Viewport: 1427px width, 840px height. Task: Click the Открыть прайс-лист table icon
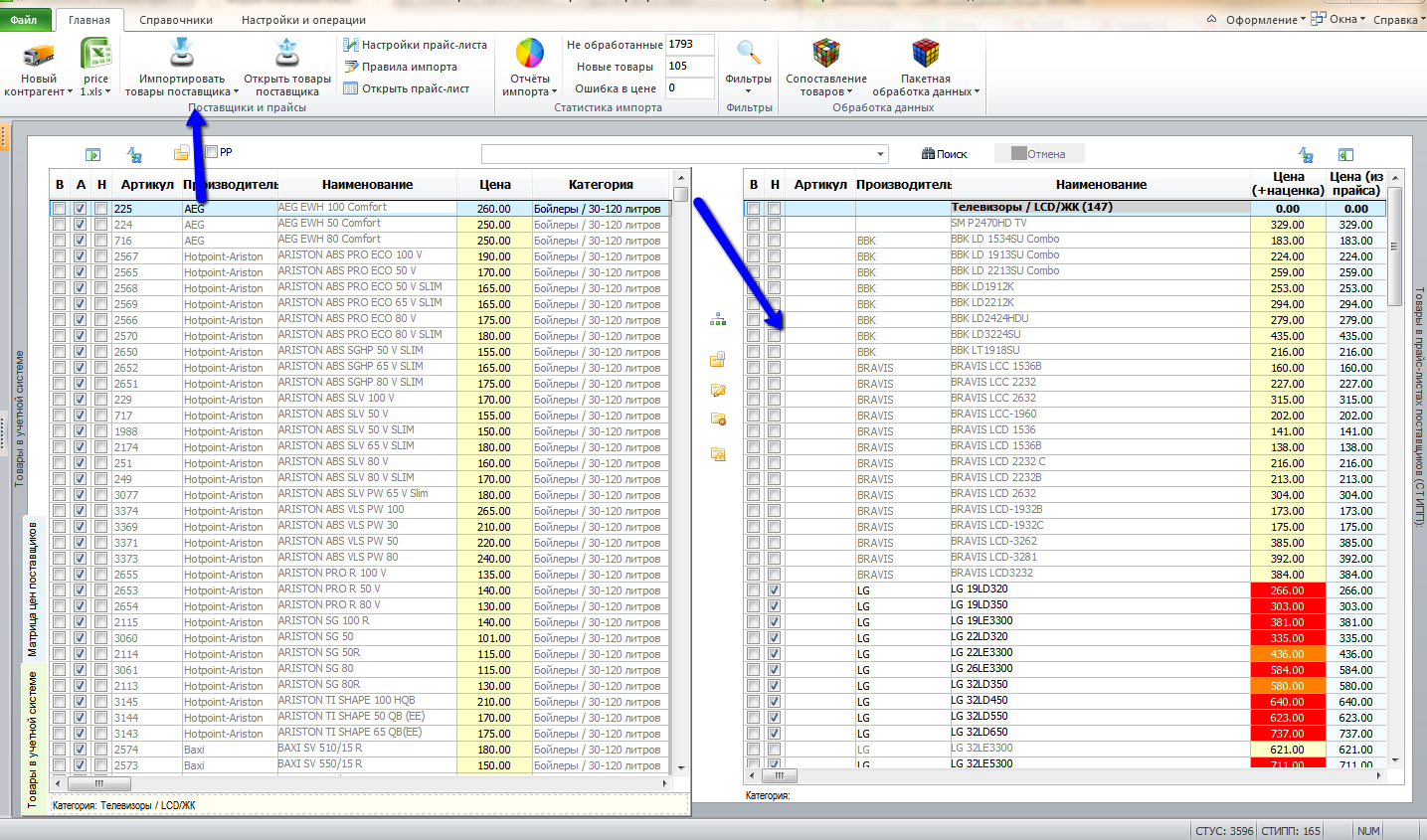tap(350, 88)
